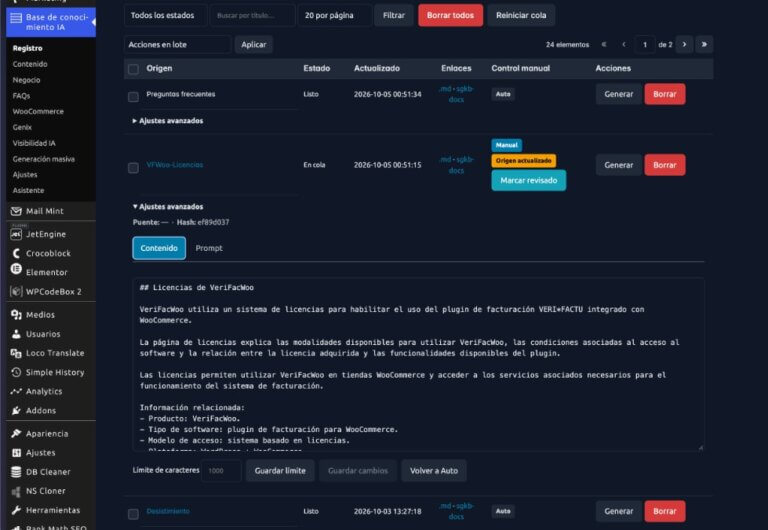Image resolution: width=768 pixels, height=530 pixels.
Task: Click the Guardar límite button
Action: coord(280,471)
